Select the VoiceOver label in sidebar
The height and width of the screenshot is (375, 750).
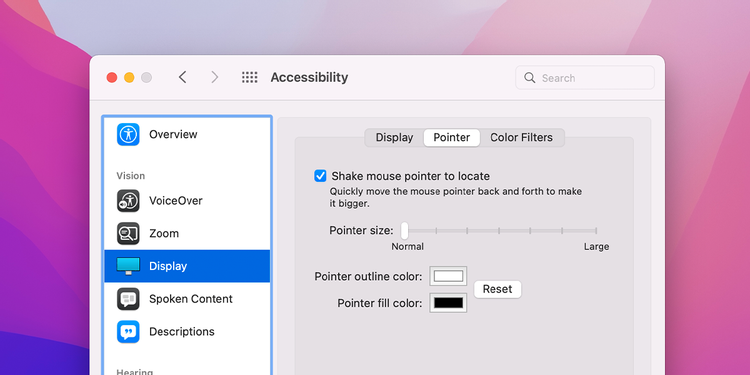pos(176,201)
